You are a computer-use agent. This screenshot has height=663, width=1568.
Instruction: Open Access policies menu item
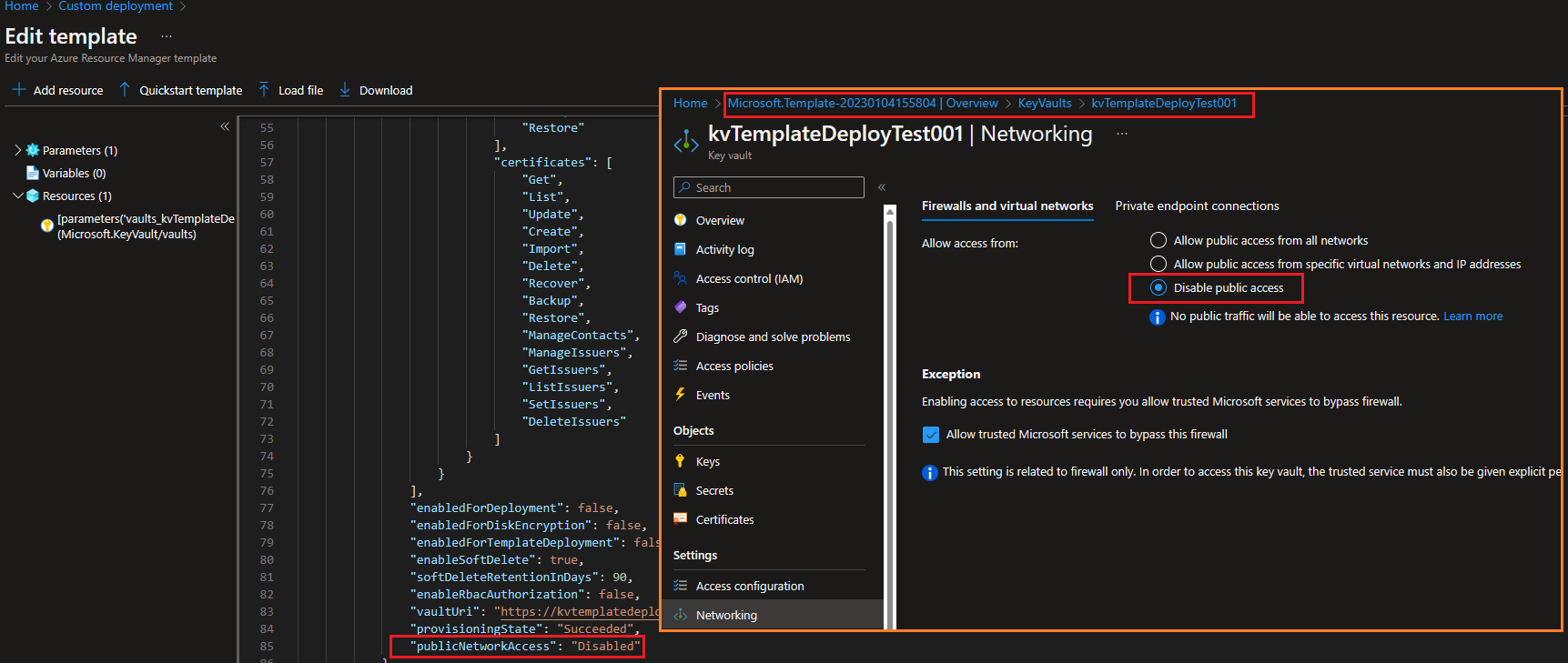(734, 366)
